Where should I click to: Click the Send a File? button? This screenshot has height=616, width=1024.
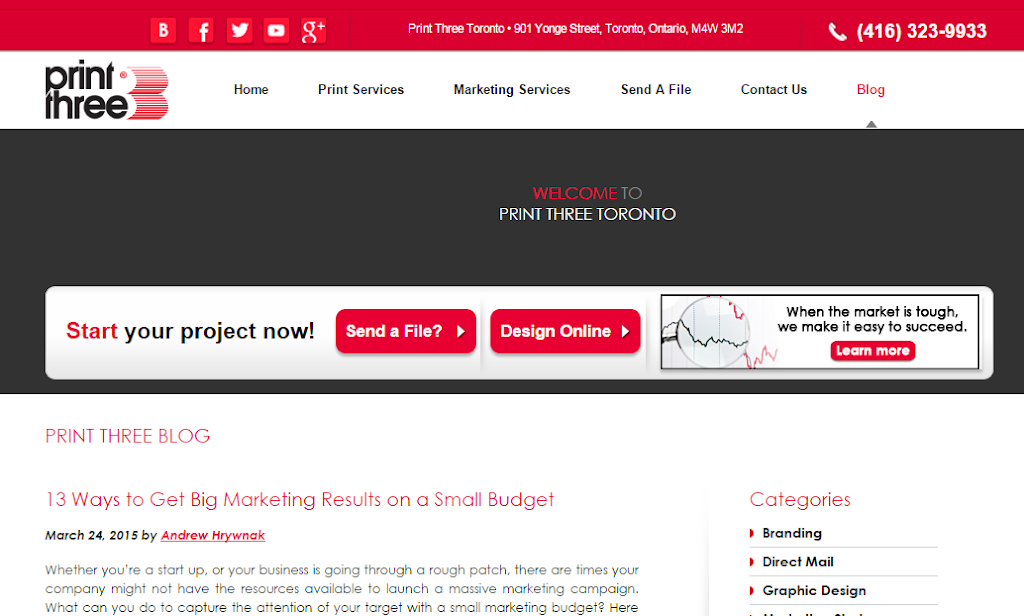pos(406,331)
